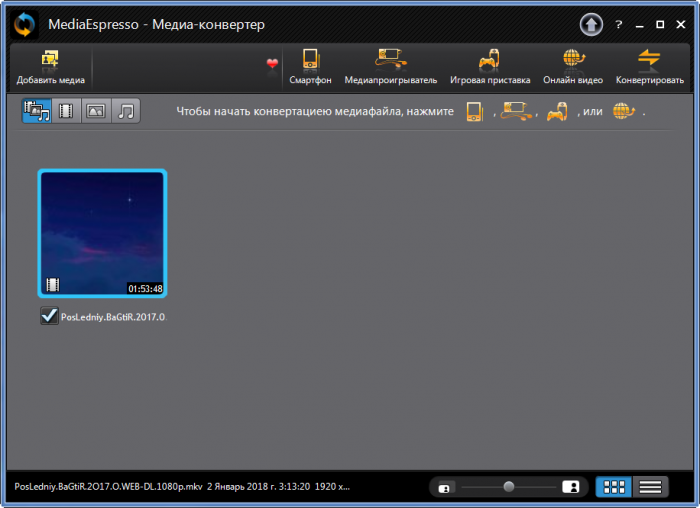Maximize the MediaEspresso window
The width and height of the screenshot is (700, 508).
click(x=660, y=25)
